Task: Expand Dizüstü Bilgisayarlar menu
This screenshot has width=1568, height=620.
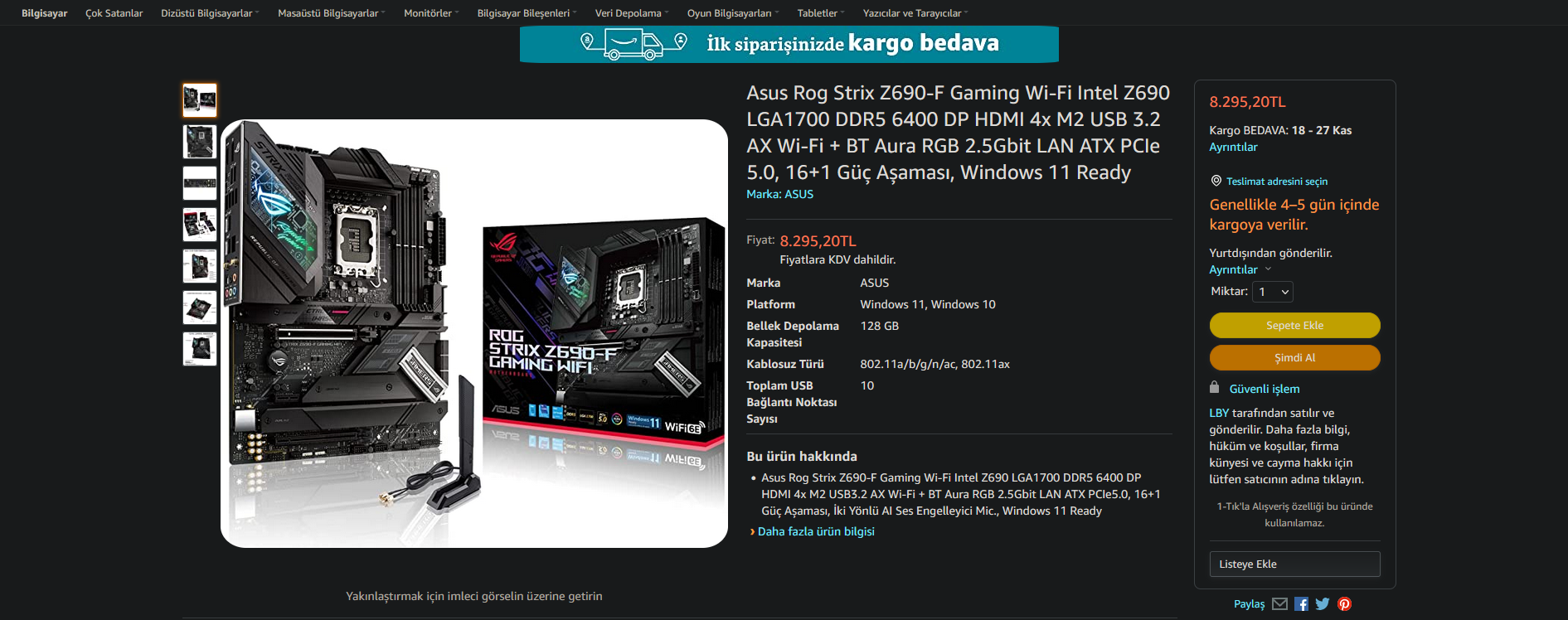Action: (x=210, y=13)
